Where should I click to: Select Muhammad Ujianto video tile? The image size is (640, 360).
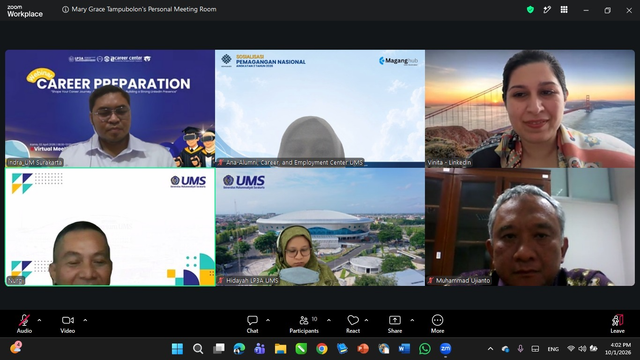click(x=530, y=227)
